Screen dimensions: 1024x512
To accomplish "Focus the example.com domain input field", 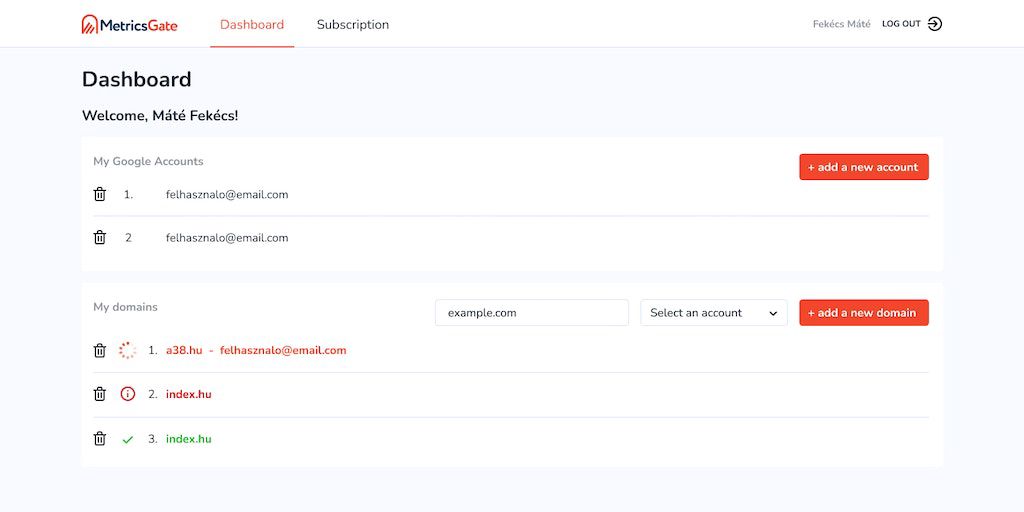I will point(531,313).
